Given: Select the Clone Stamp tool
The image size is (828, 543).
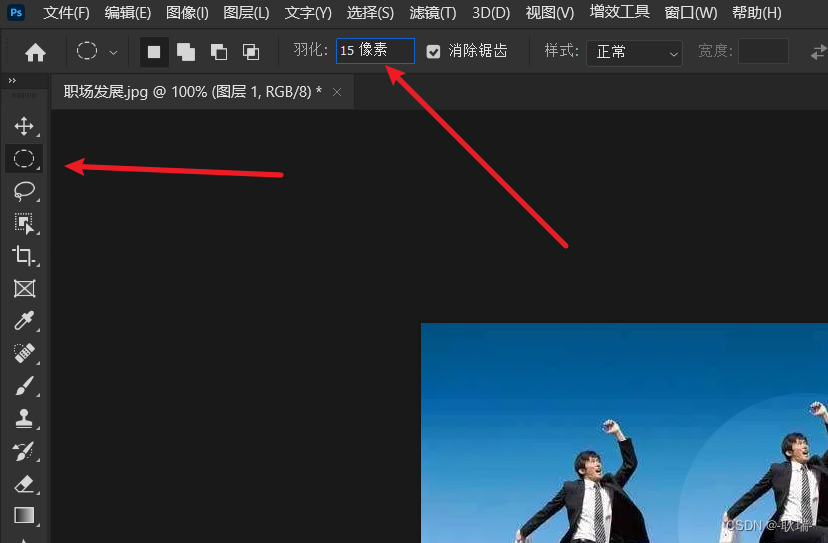Looking at the screenshot, I should 24,418.
